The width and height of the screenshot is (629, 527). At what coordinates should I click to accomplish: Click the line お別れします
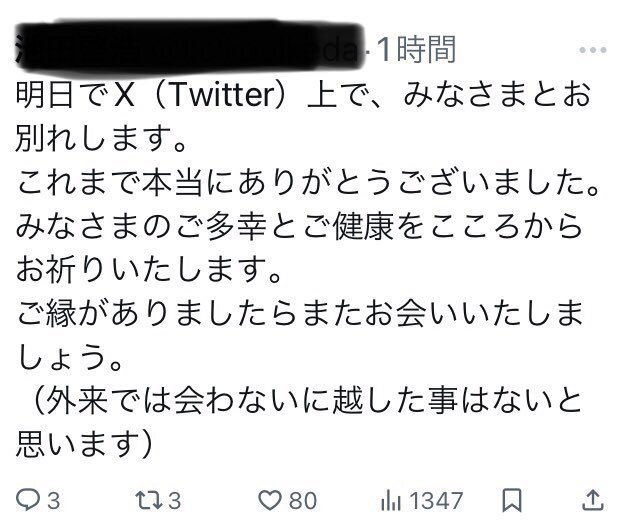point(101,138)
